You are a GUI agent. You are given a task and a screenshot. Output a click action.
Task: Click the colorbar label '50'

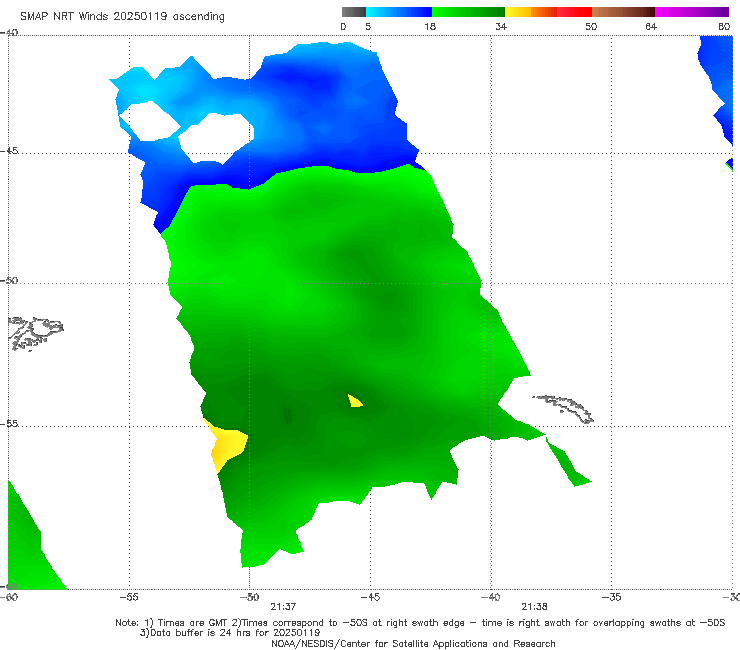coord(591,27)
